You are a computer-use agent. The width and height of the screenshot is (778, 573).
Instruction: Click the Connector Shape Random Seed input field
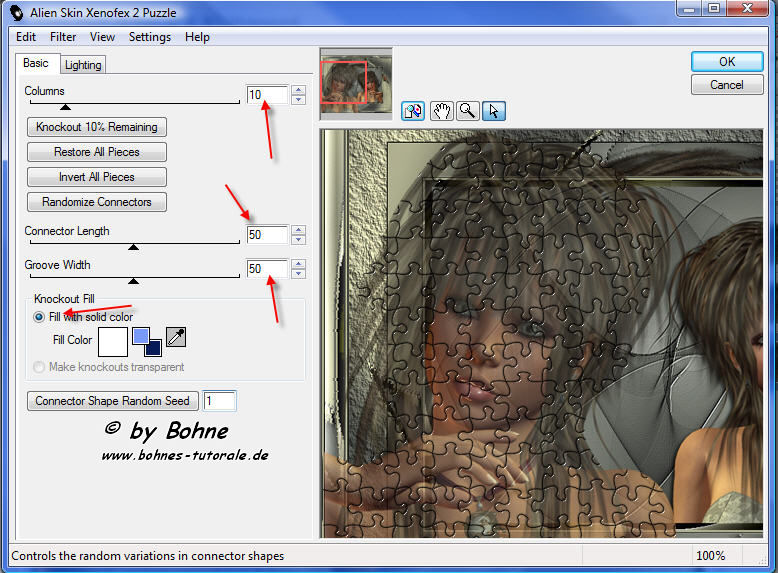(220, 401)
